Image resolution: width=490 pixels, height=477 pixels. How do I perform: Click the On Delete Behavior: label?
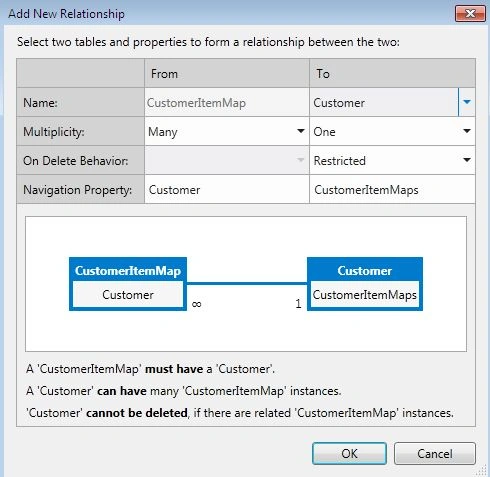(x=76, y=161)
